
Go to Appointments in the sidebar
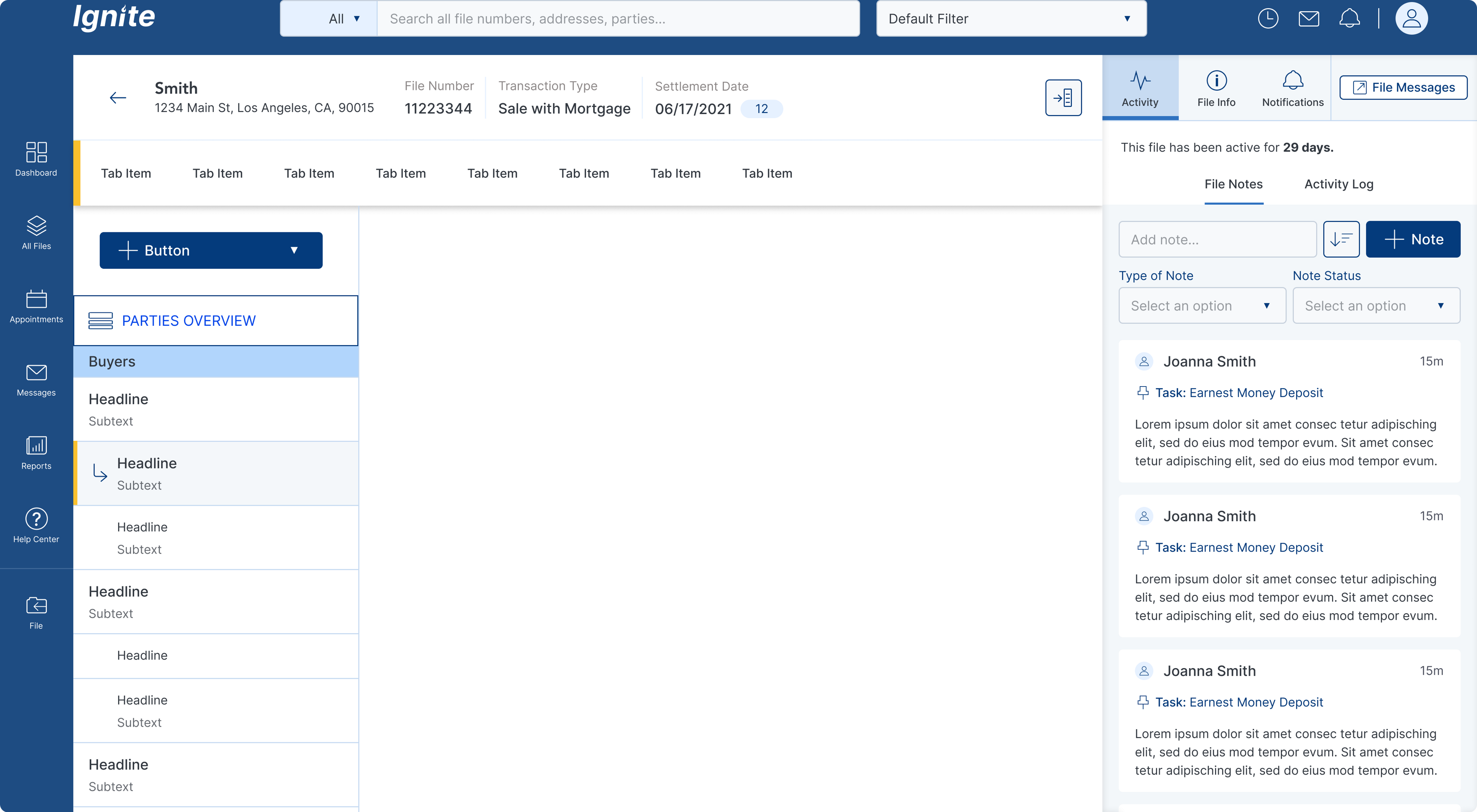point(36,306)
